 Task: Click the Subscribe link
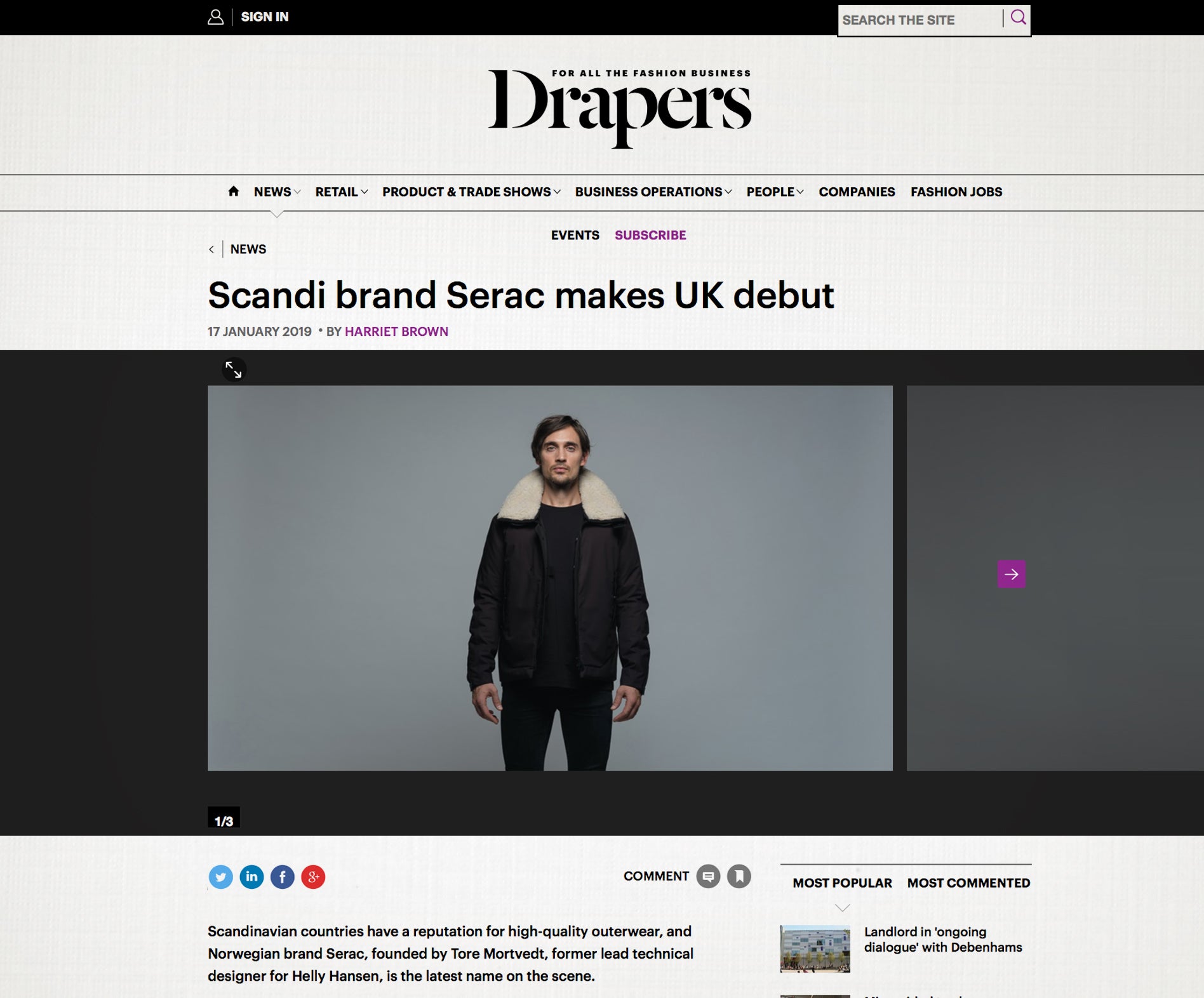tap(650, 235)
